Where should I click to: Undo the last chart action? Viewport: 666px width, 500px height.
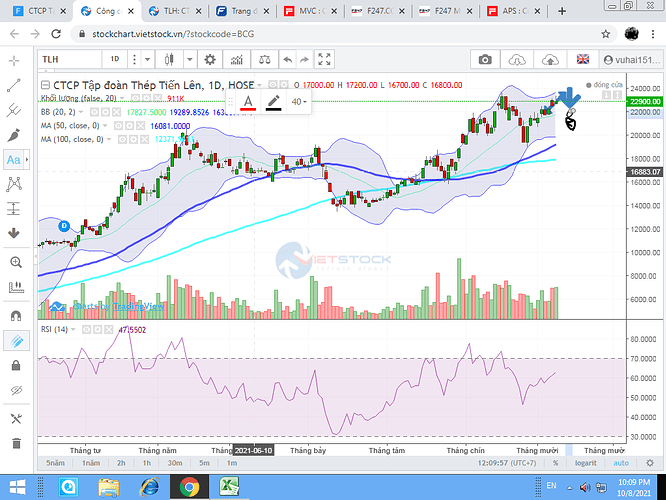click(x=288, y=59)
